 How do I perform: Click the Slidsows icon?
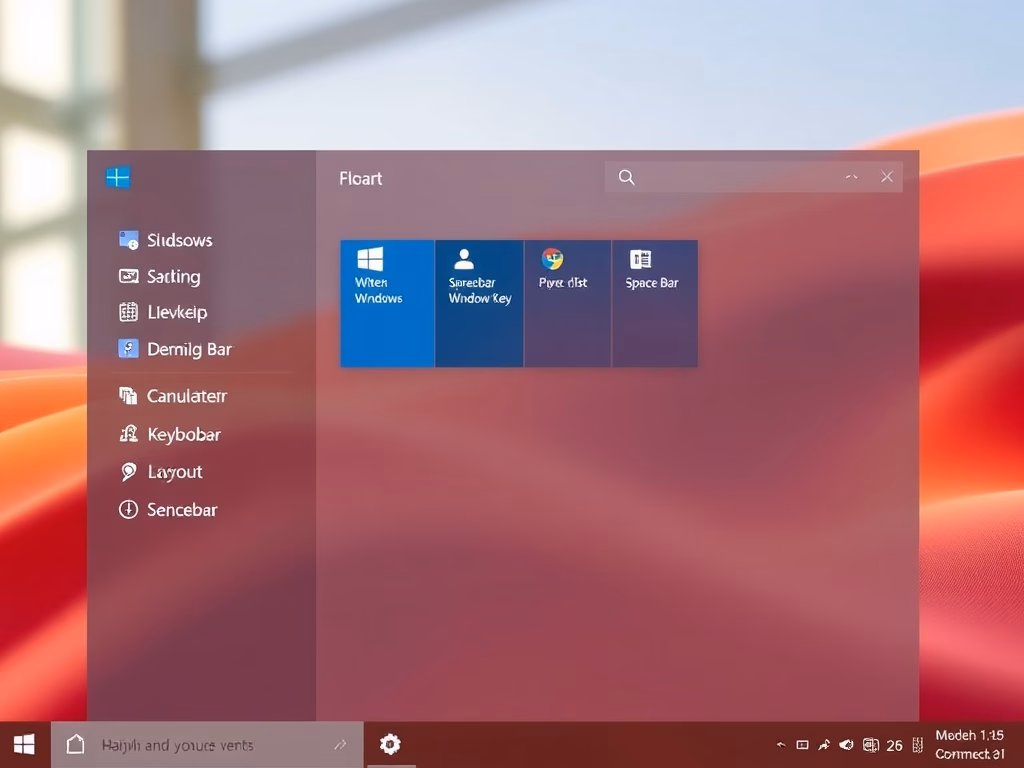click(x=129, y=240)
